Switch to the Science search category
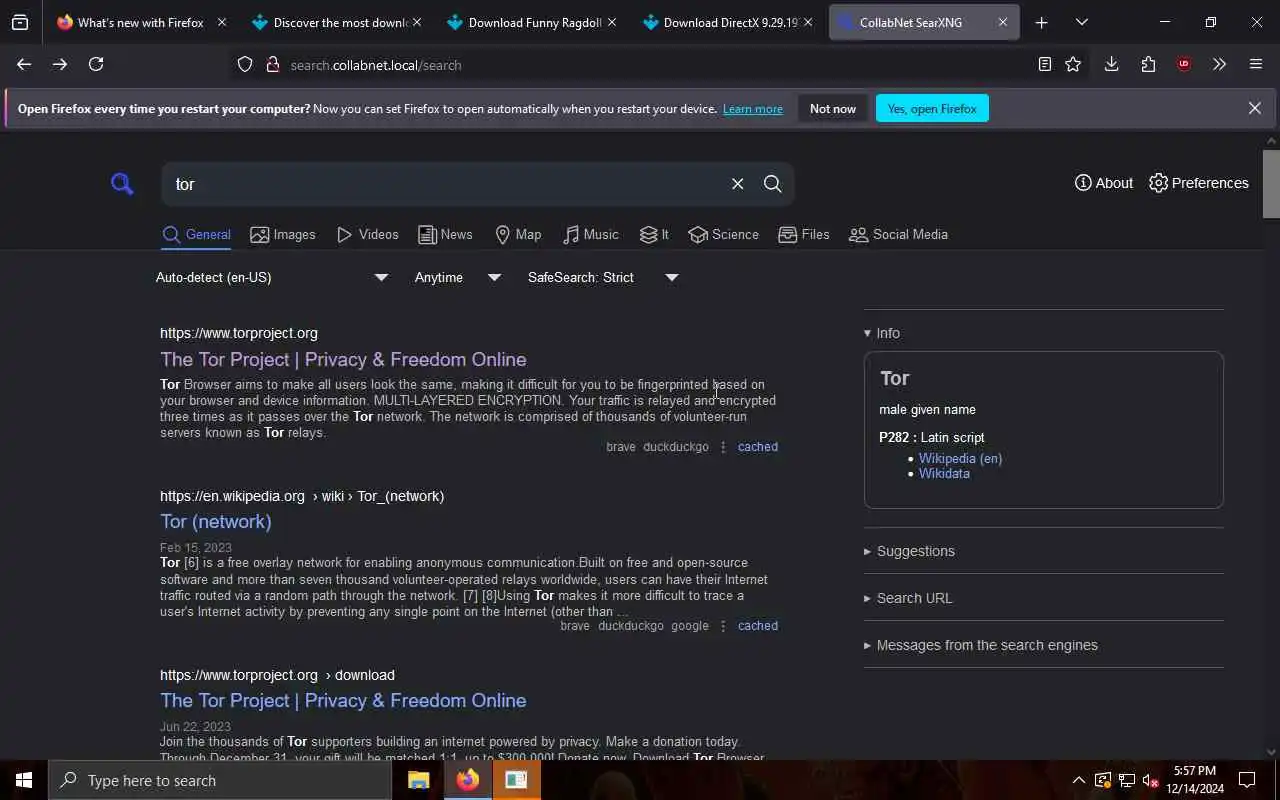Image resolution: width=1280 pixels, height=800 pixels. [724, 234]
